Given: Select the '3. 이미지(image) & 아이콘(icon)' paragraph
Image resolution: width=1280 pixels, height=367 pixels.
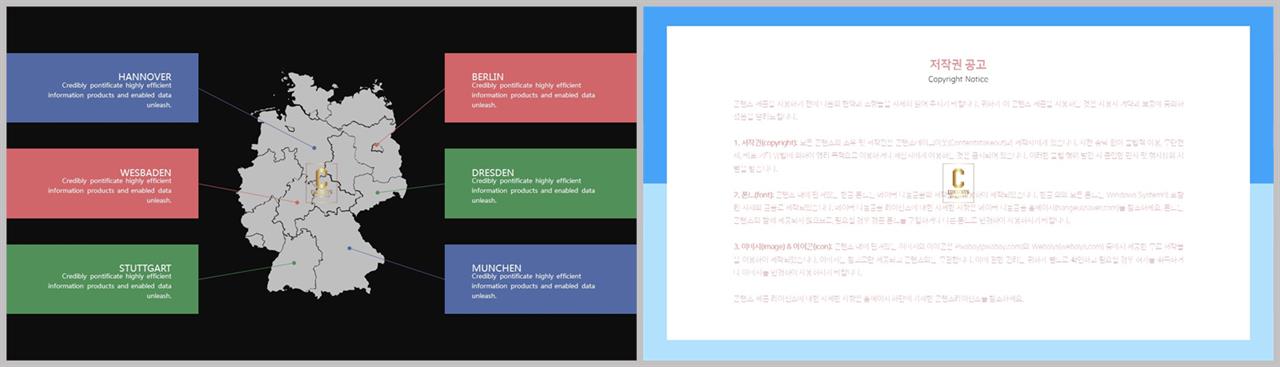Looking at the screenshot, I should [958, 259].
